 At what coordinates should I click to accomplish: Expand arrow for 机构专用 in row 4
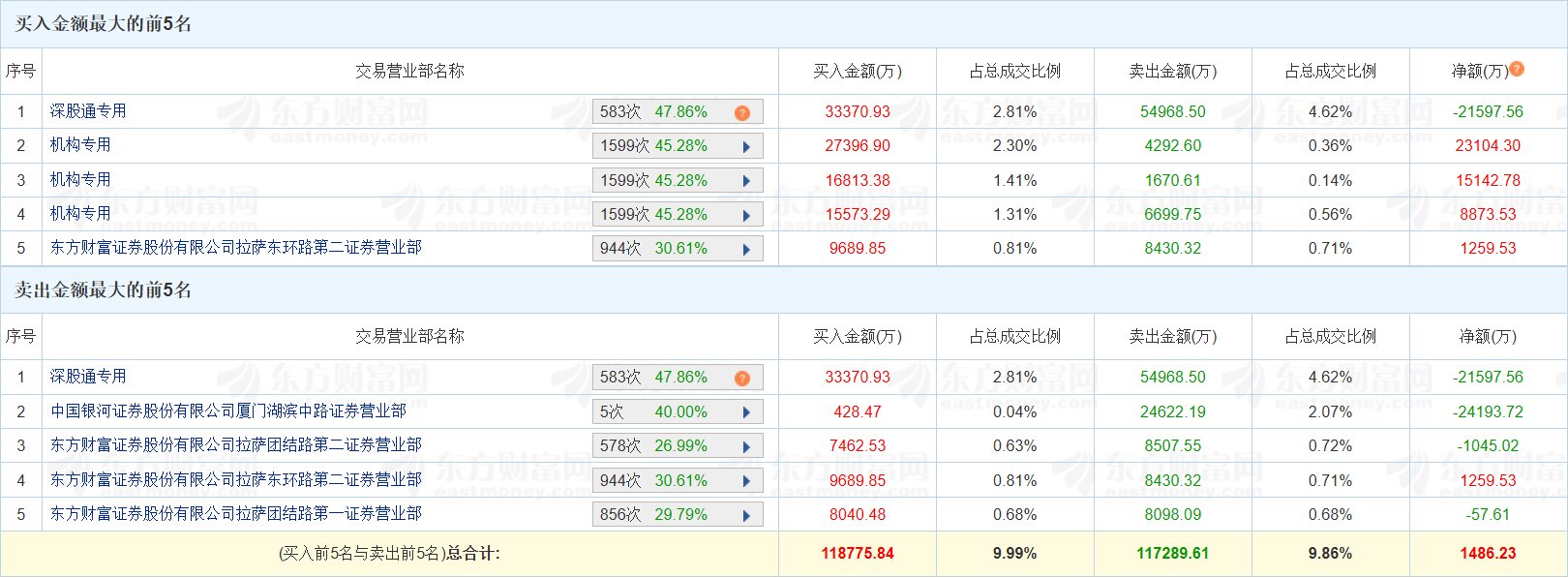[x=746, y=215]
